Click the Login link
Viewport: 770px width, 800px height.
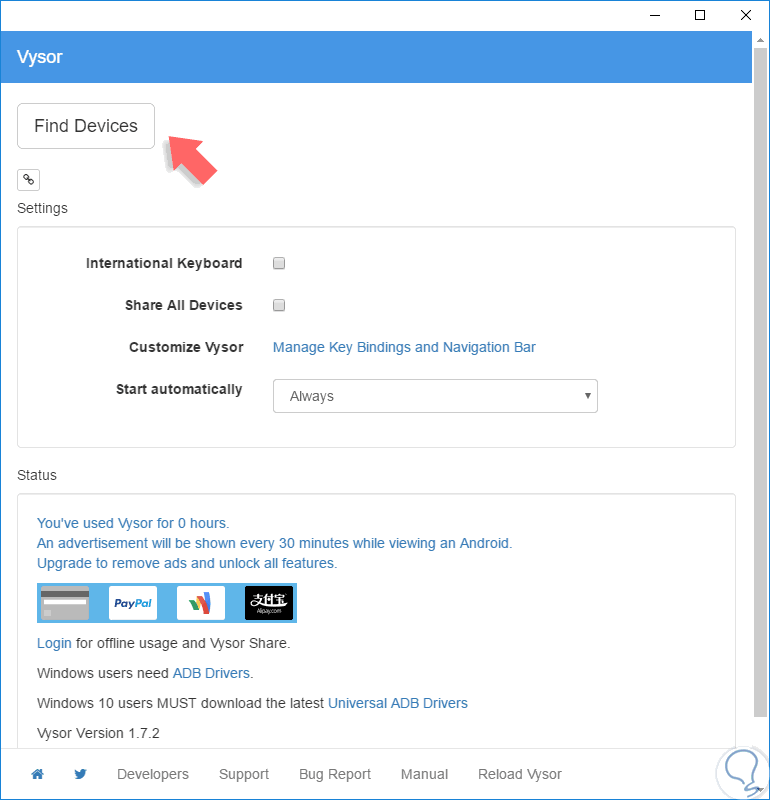[54, 643]
